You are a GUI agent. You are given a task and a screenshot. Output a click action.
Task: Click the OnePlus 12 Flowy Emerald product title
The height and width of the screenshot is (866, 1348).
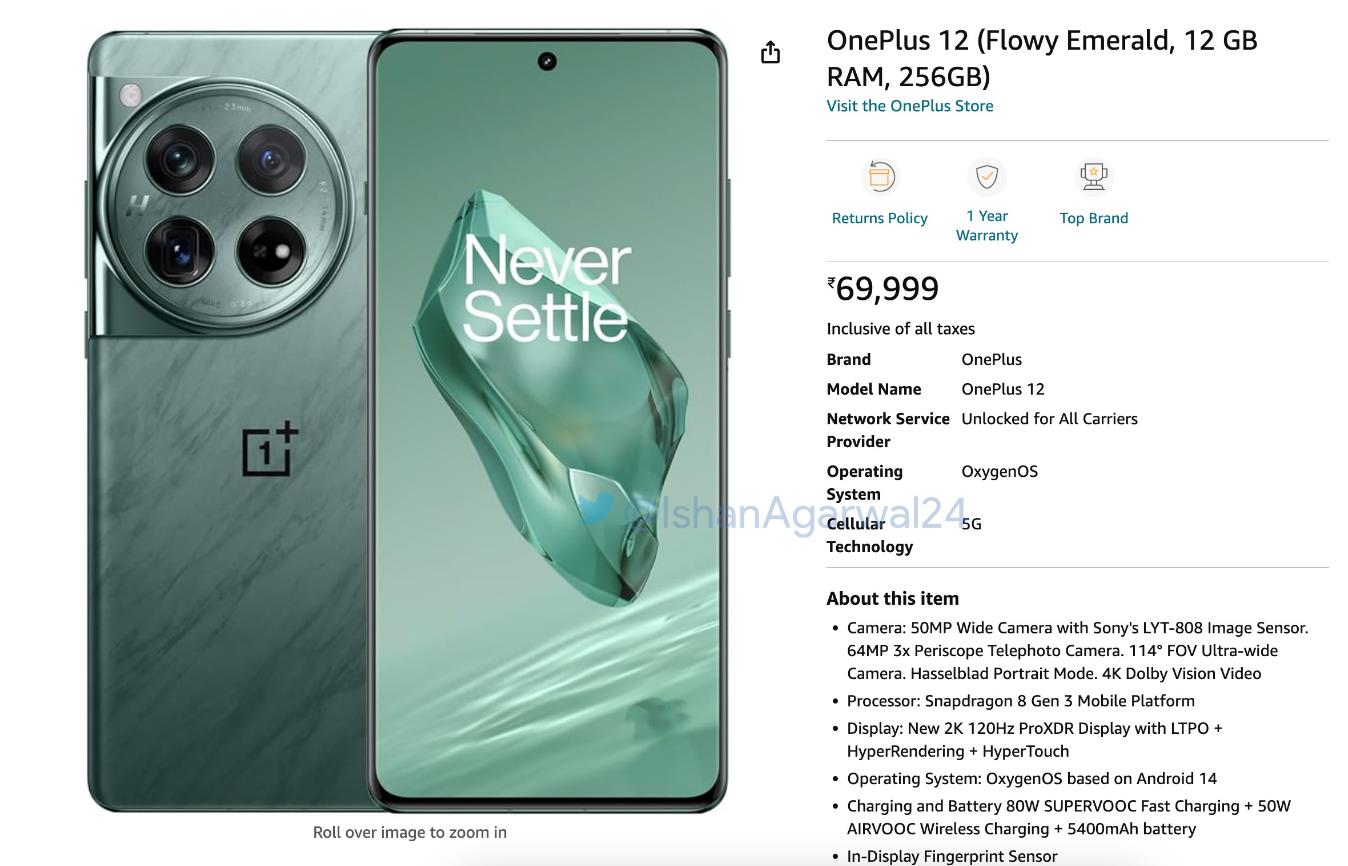[1042, 58]
